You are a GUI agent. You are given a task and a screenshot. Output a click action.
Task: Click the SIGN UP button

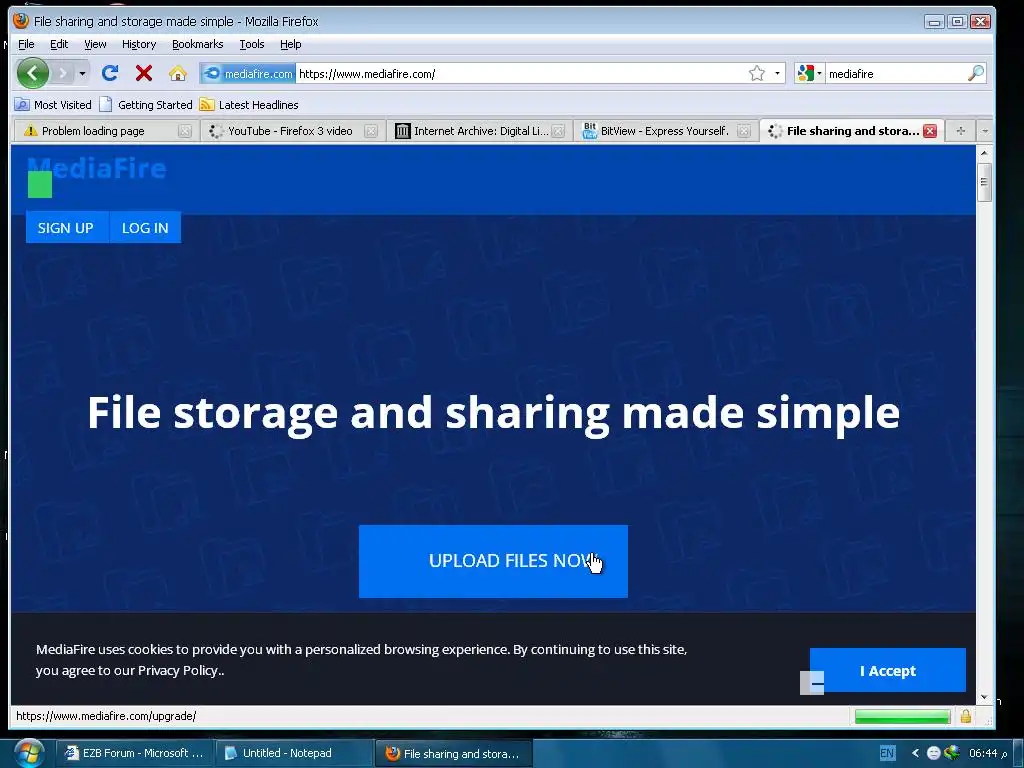[x=66, y=227]
